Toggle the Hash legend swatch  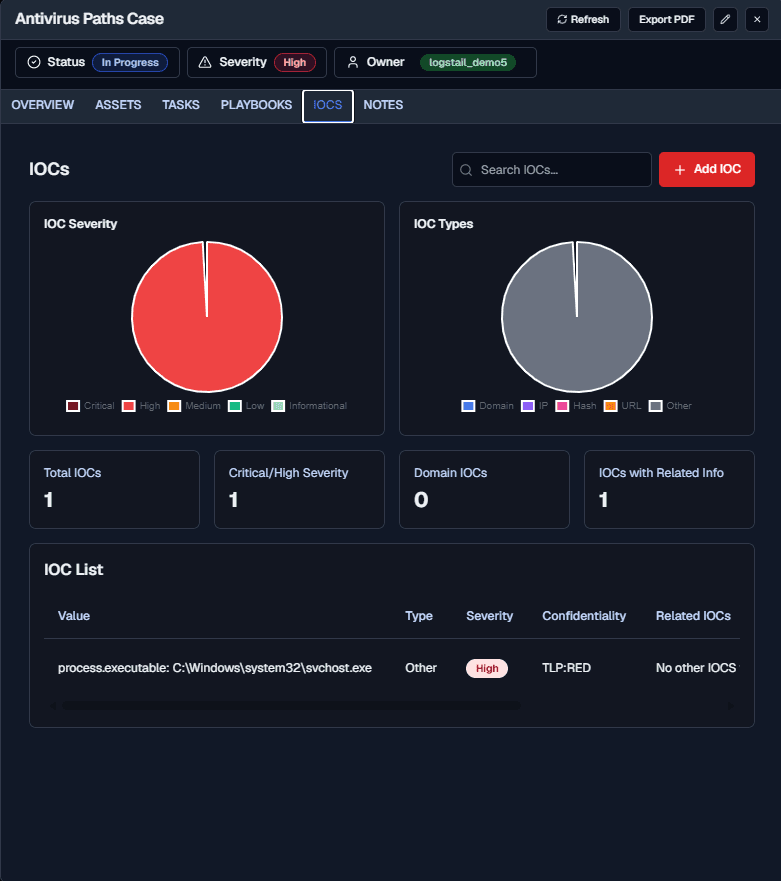(x=562, y=406)
